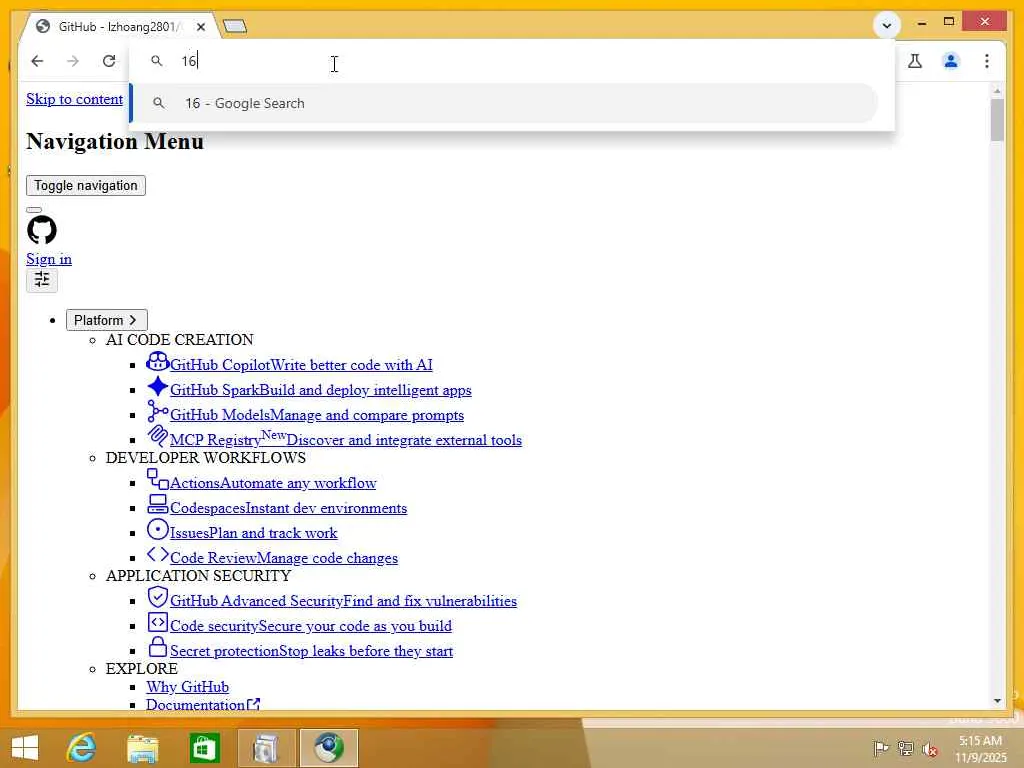This screenshot has height=768, width=1024.
Task: Reload the page with the refresh icon
Action: coord(109,61)
